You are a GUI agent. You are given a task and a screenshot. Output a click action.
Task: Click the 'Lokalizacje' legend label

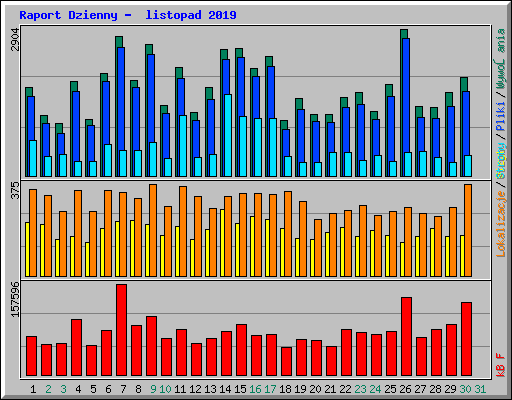(500, 224)
